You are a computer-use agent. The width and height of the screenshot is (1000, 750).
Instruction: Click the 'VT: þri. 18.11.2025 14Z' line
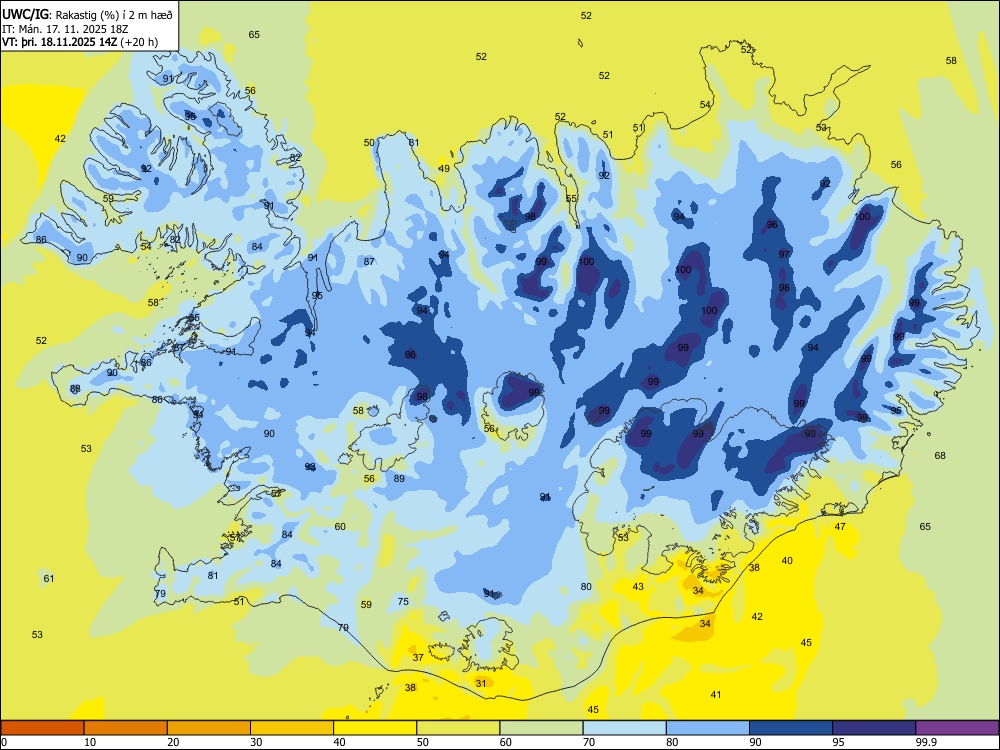coord(61,42)
